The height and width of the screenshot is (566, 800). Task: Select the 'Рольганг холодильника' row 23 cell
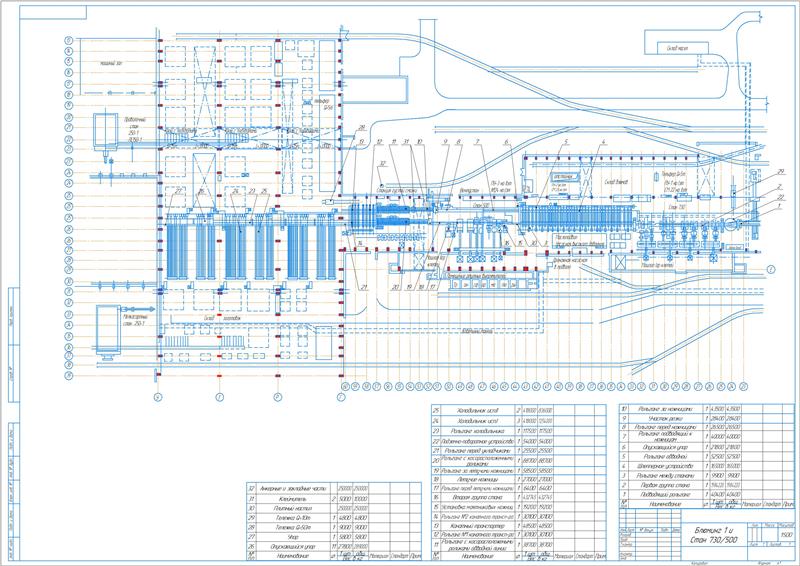tap(476, 432)
